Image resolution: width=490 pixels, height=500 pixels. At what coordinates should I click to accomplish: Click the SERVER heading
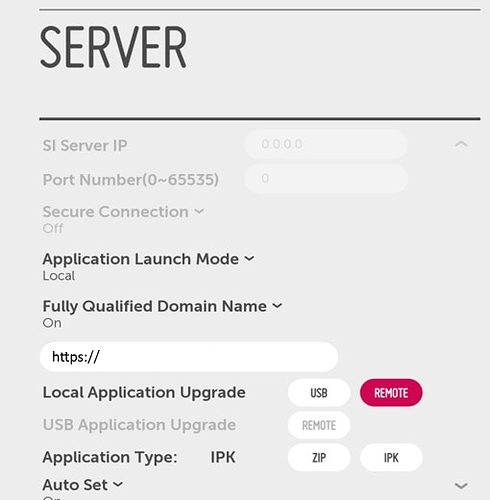click(x=113, y=47)
